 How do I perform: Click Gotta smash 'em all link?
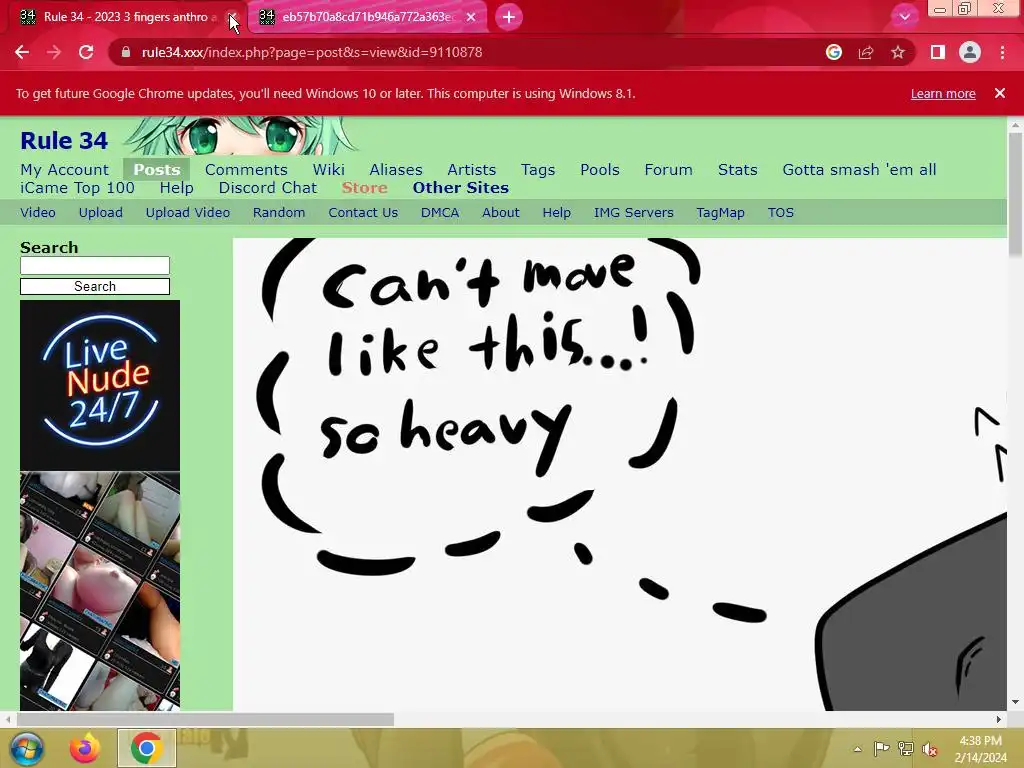coord(859,170)
